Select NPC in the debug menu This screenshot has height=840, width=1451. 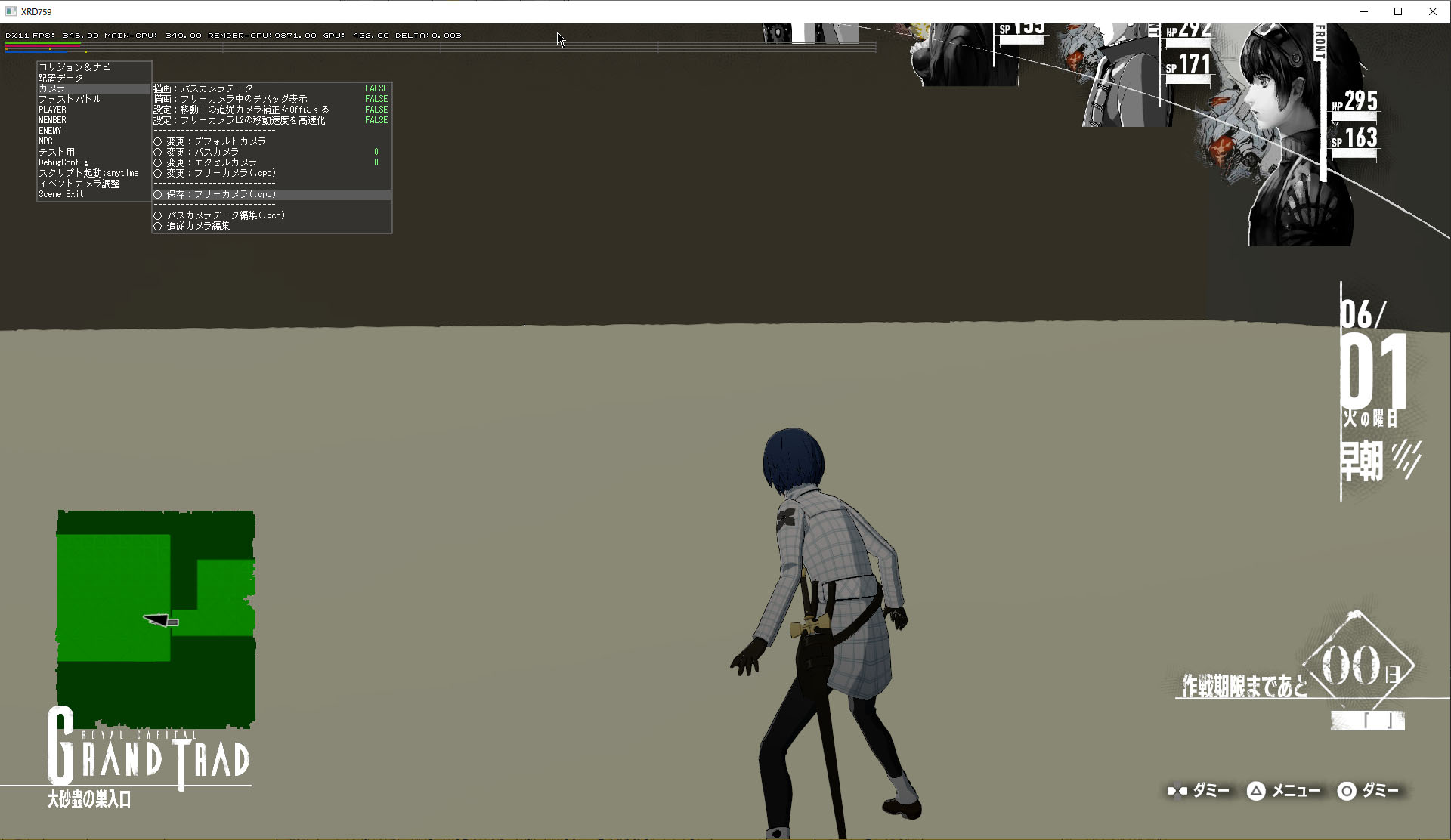pos(46,141)
